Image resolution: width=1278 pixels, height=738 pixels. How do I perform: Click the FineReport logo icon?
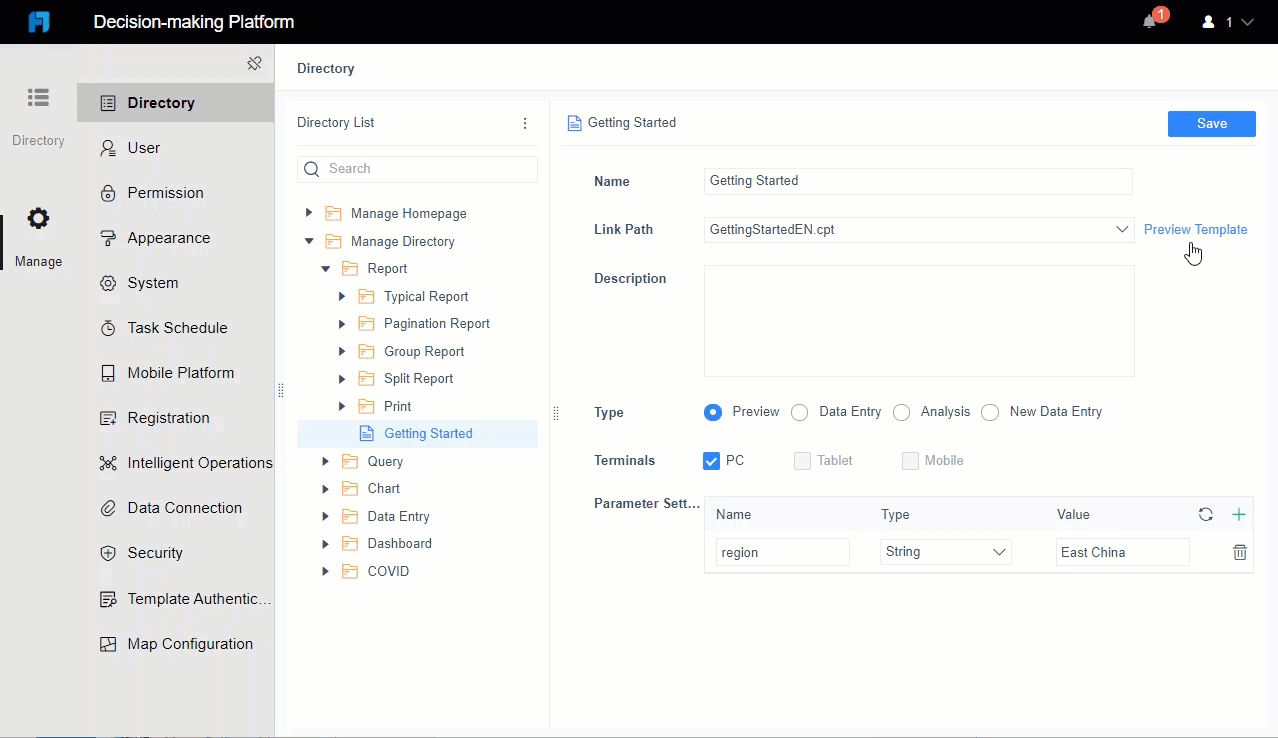[x=38, y=22]
